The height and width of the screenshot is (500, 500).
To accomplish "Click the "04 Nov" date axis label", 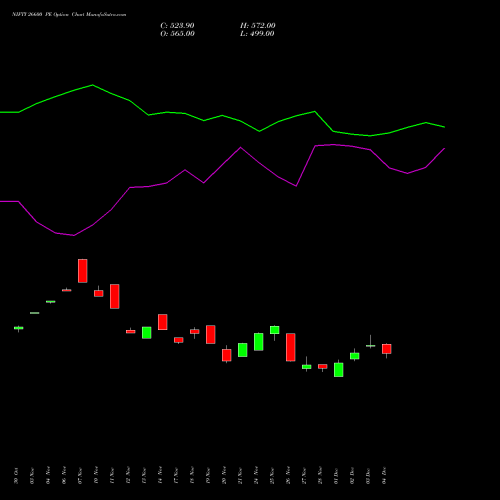I will point(48,476).
